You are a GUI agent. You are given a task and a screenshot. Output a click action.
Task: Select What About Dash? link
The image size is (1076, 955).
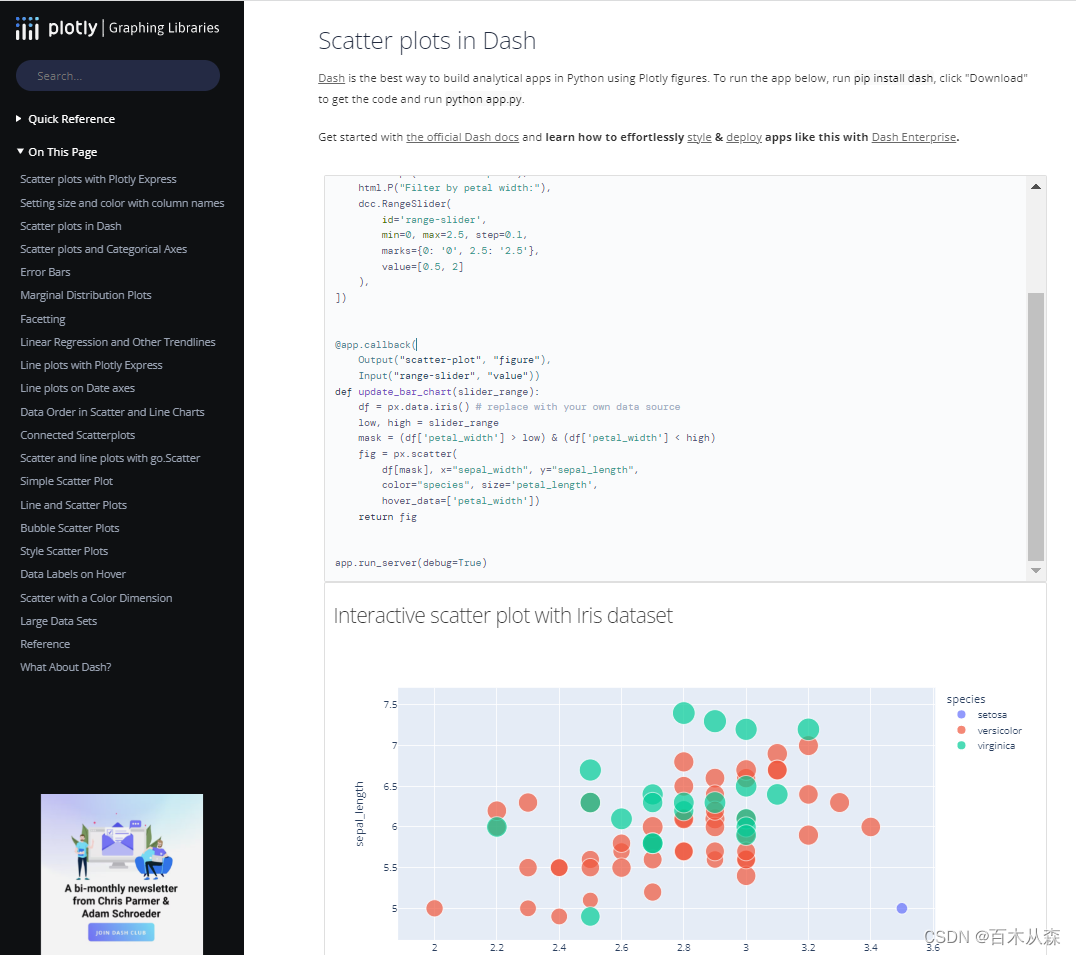pyautogui.click(x=66, y=667)
